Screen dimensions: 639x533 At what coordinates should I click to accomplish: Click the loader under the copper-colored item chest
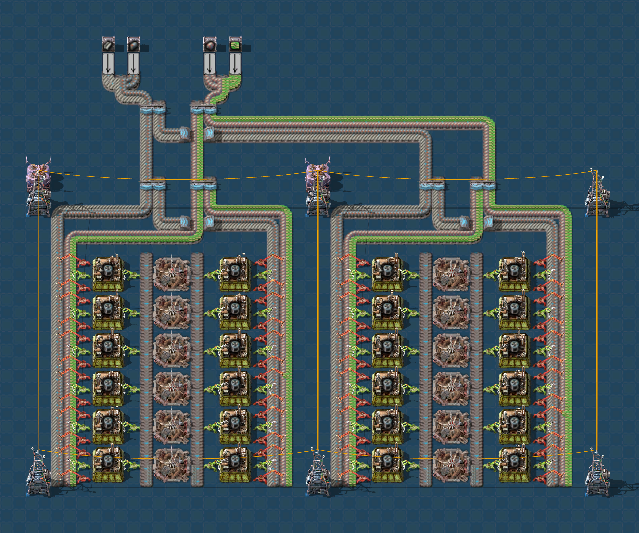(209, 64)
